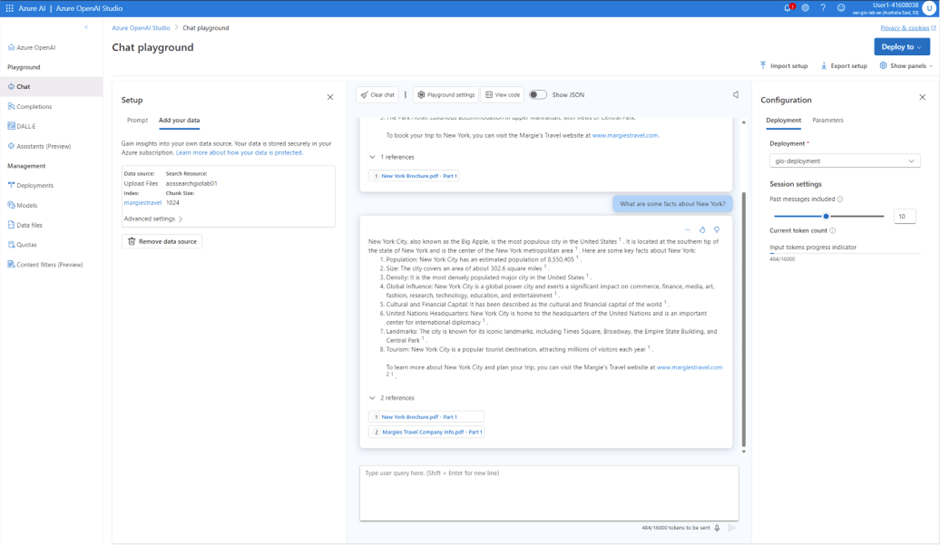Switch to the Prompt tab

point(137,120)
